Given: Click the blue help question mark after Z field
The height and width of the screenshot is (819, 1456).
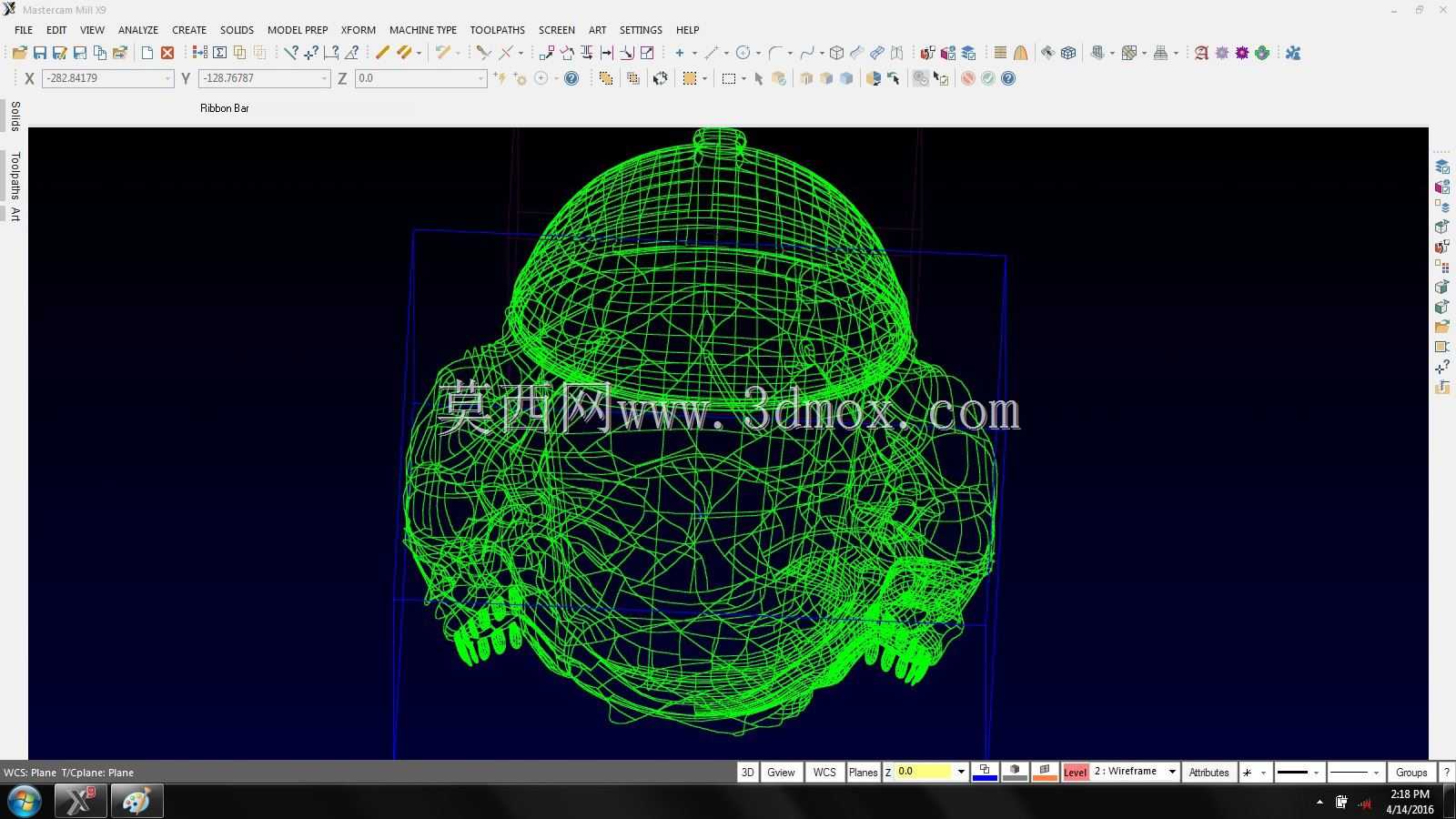Looking at the screenshot, I should 571,78.
